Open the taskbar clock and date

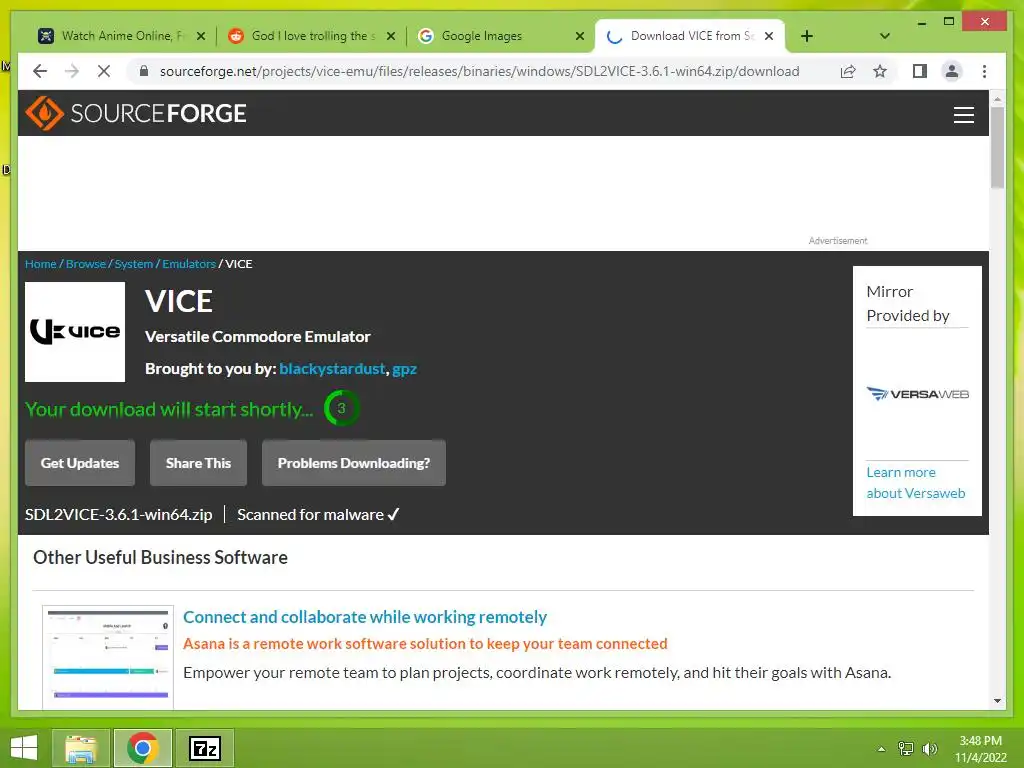[x=980, y=749]
